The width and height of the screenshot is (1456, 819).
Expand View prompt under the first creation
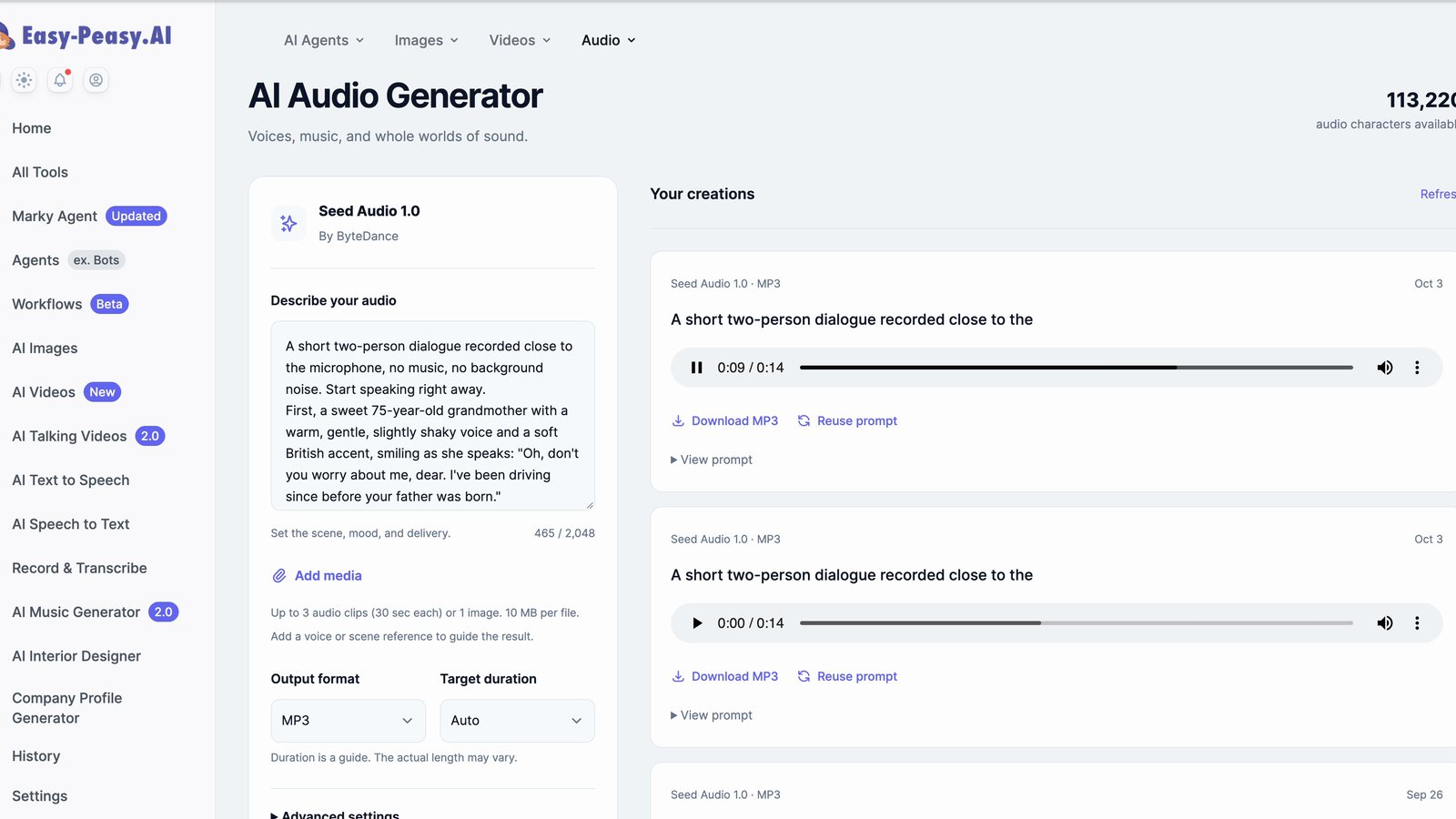coord(712,460)
